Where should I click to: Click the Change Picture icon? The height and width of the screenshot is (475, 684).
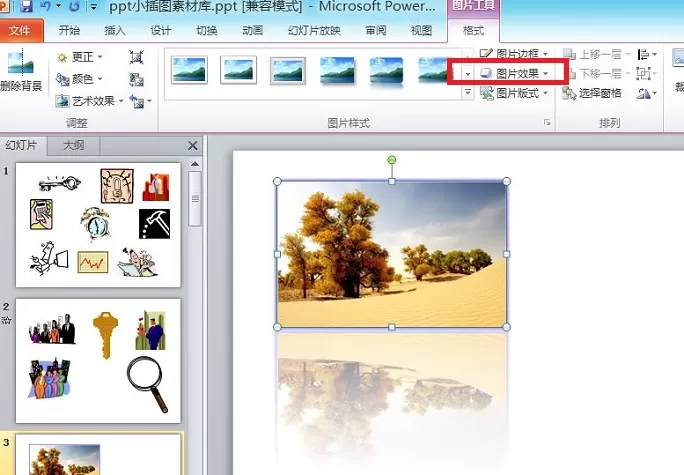point(136,79)
